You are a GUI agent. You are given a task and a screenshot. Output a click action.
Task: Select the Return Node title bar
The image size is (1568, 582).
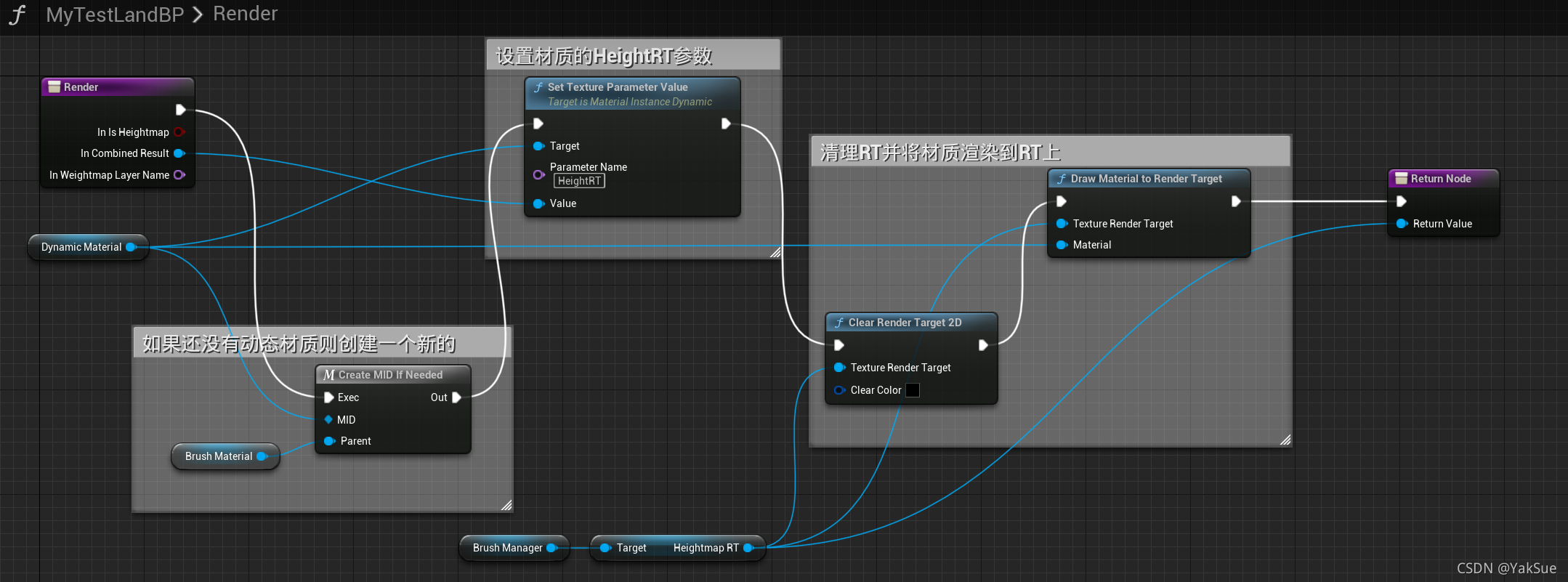click(x=1444, y=179)
